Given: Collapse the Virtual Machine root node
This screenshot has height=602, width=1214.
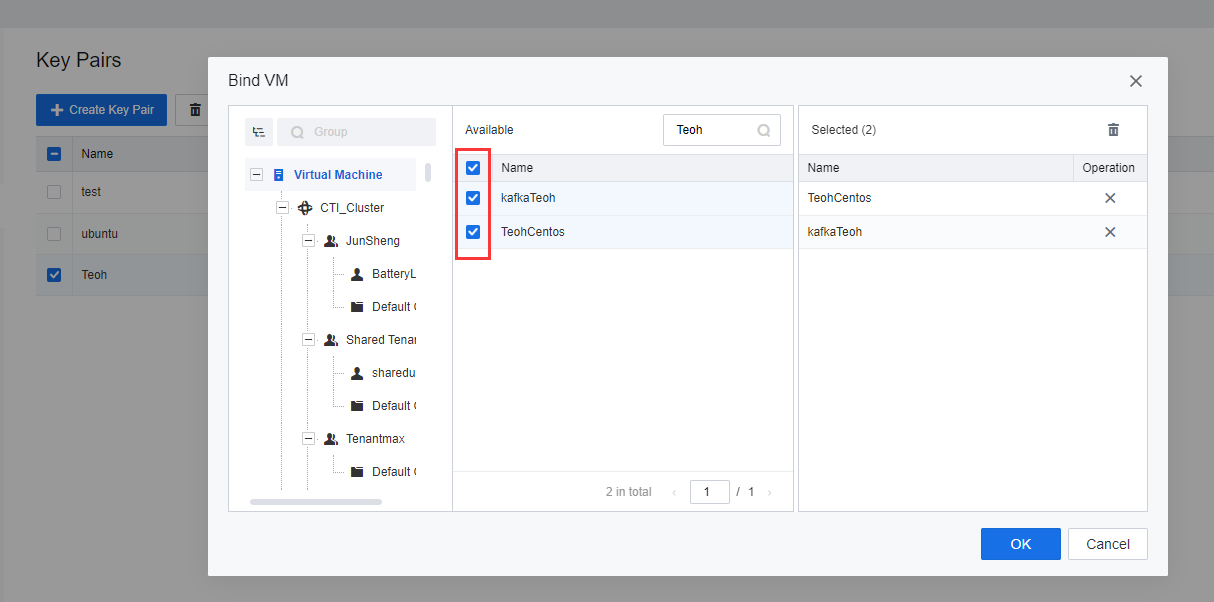Looking at the screenshot, I should click(256, 175).
